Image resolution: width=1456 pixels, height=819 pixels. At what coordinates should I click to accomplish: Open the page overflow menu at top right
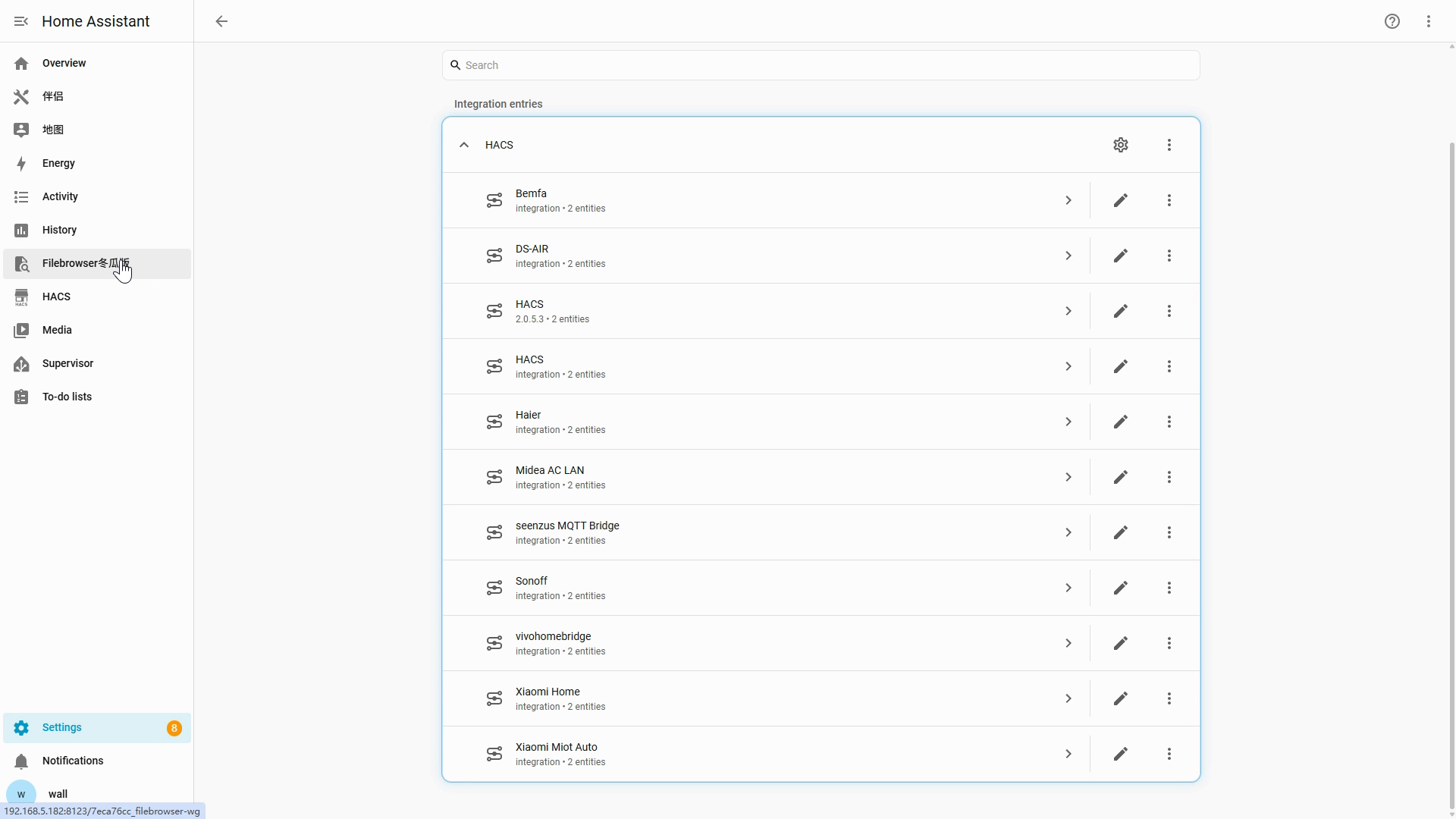(1429, 21)
